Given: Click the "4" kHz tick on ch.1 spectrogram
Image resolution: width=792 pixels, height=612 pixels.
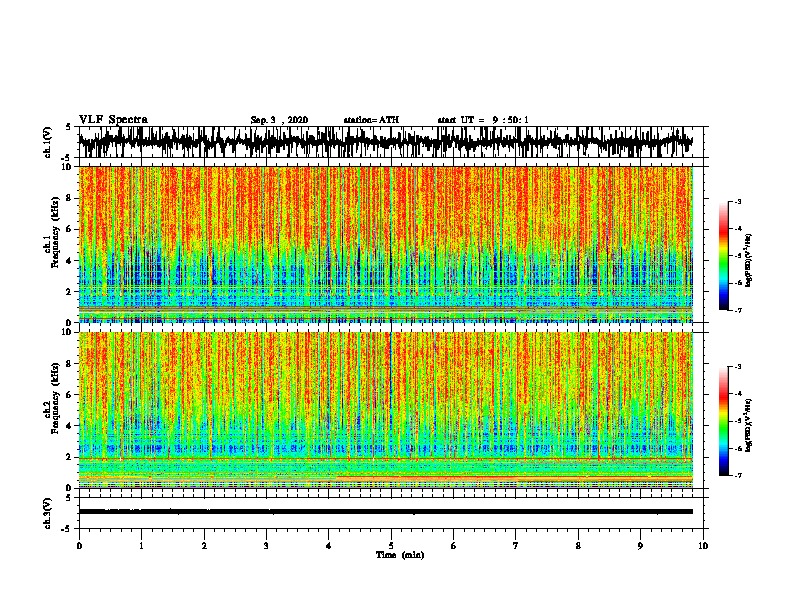Looking at the screenshot, I should (x=69, y=261).
